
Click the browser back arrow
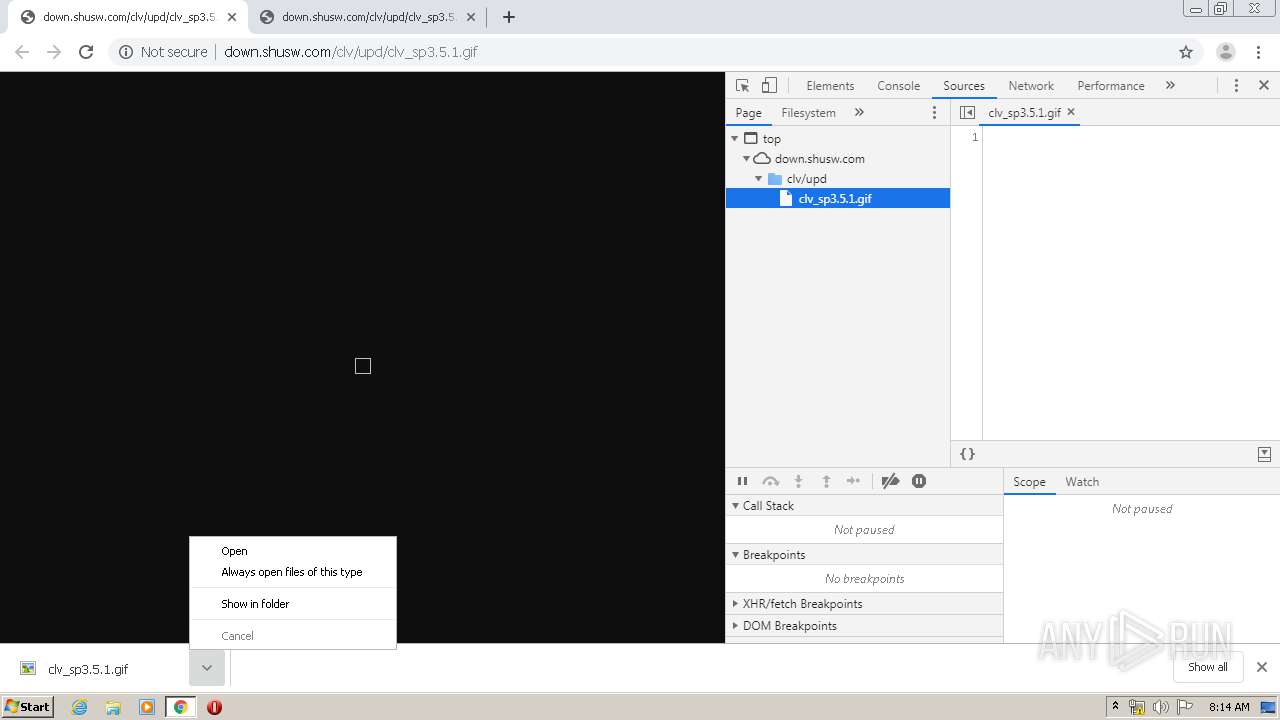point(22,52)
